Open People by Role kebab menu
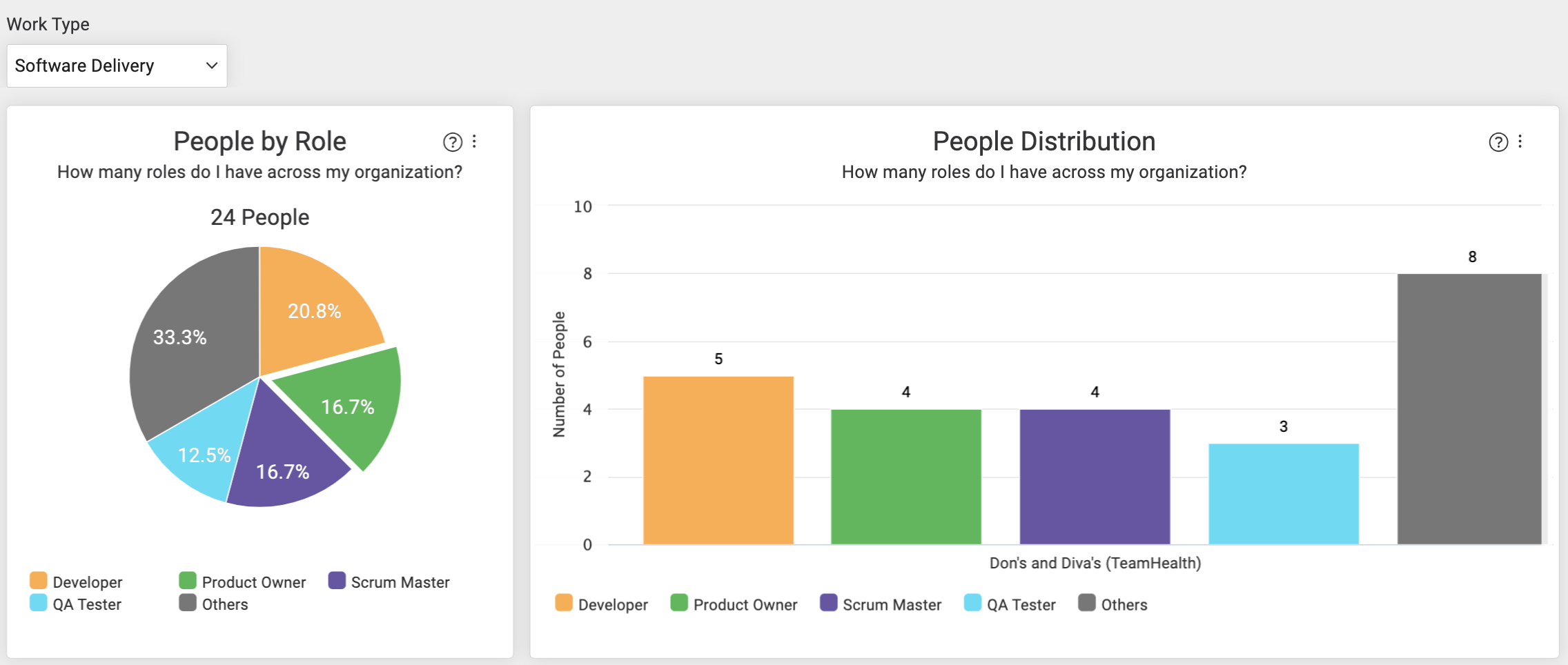Screen dimensions: 1568x665 tap(474, 141)
